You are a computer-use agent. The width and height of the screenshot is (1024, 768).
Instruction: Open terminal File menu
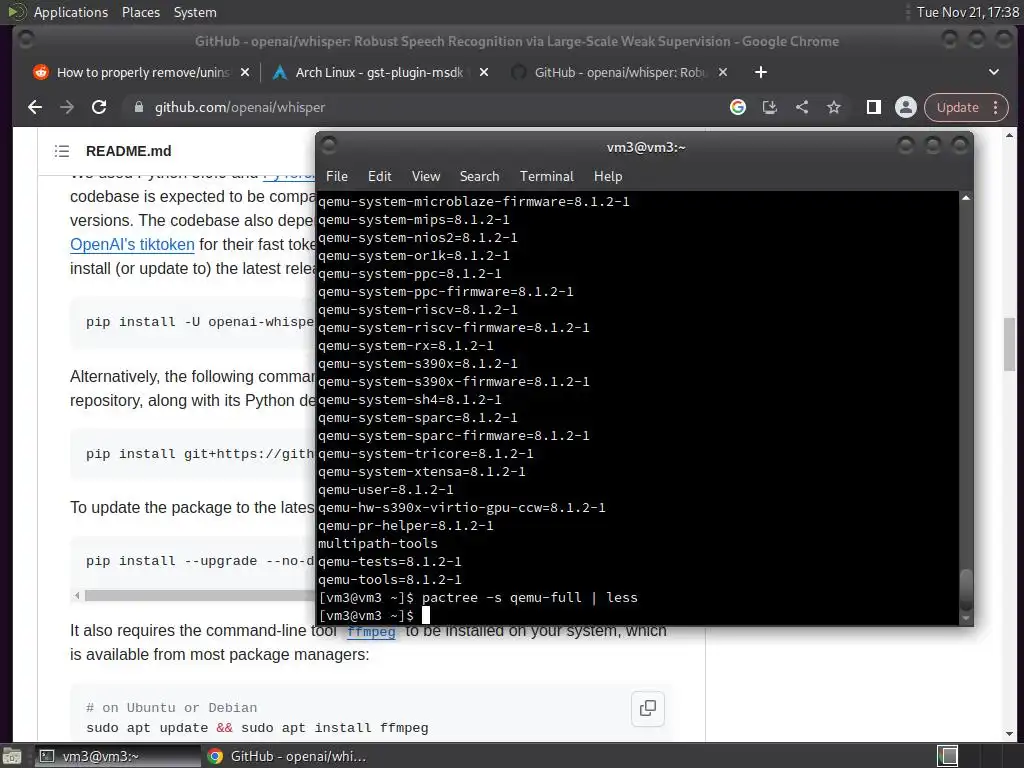click(x=337, y=176)
